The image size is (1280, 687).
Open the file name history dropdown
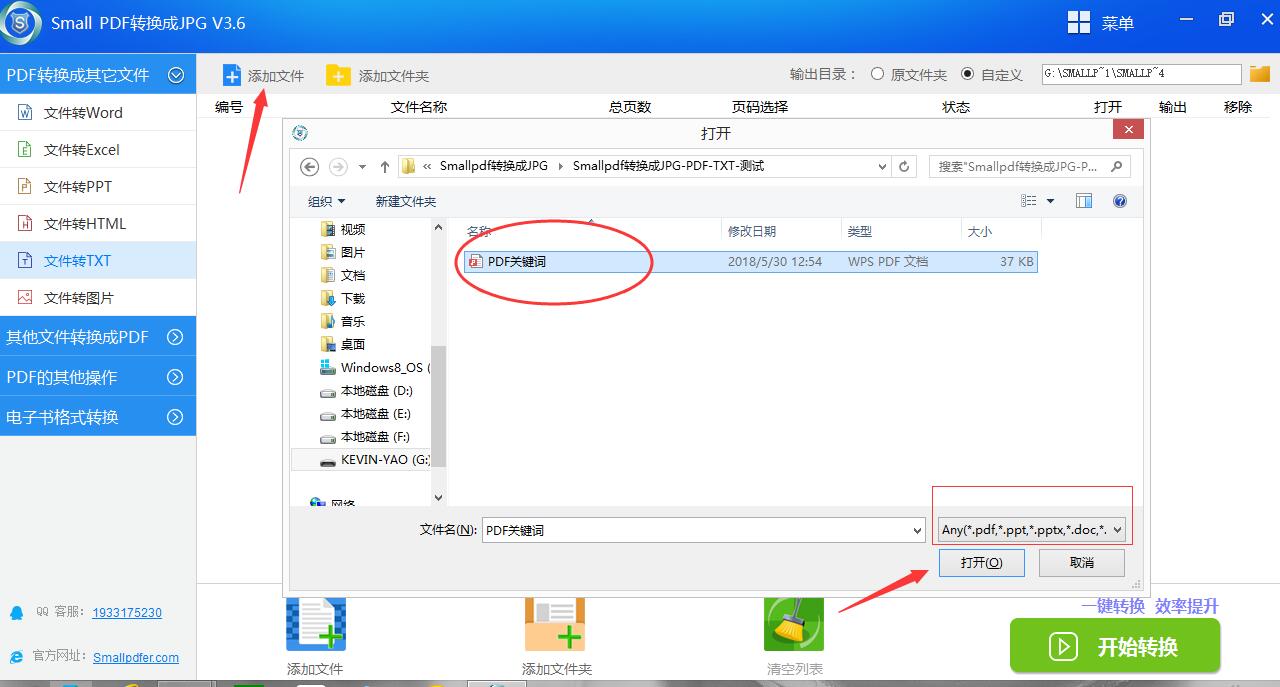(x=917, y=530)
